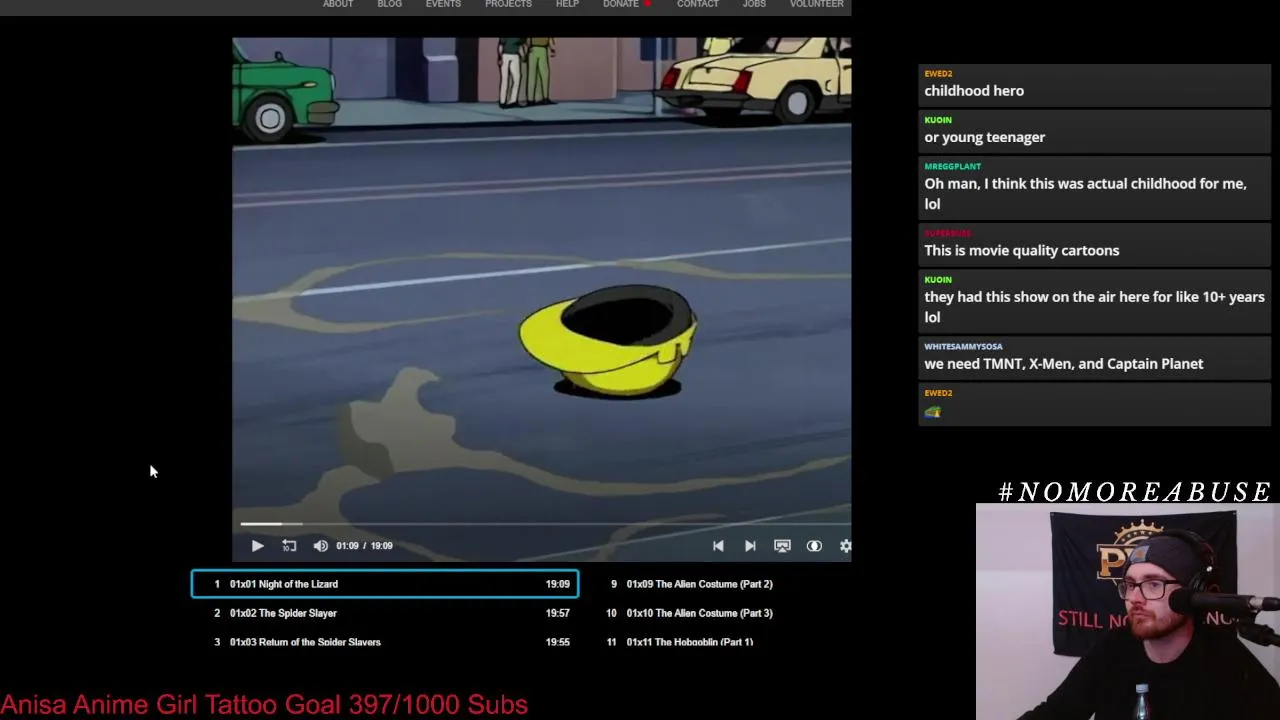Click chat message "This is movie quality cartoons"

coord(1022,251)
